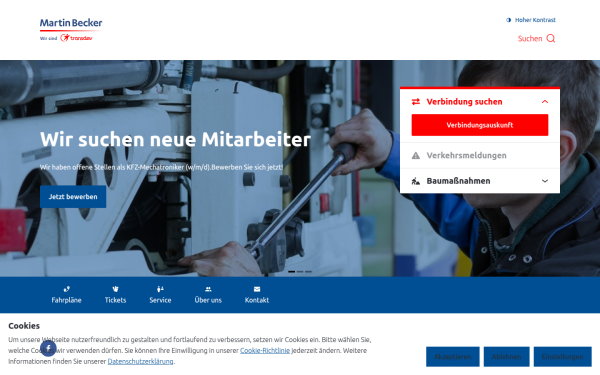600x375 pixels.
Task: Click the Verkehrsmeldungen warning triangle icon
Action: (x=416, y=156)
